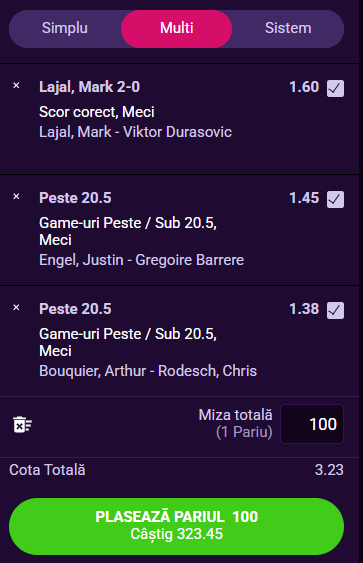Uncheck the 1.38 odds selection checkbox

(x=335, y=310)
